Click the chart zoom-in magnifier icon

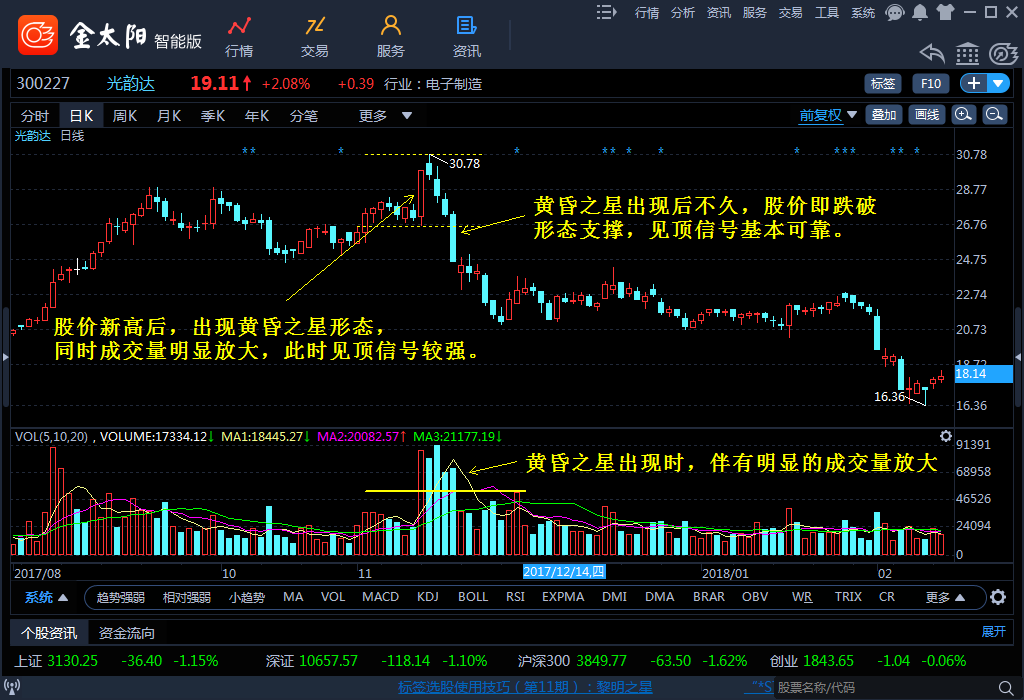[963, 115]
